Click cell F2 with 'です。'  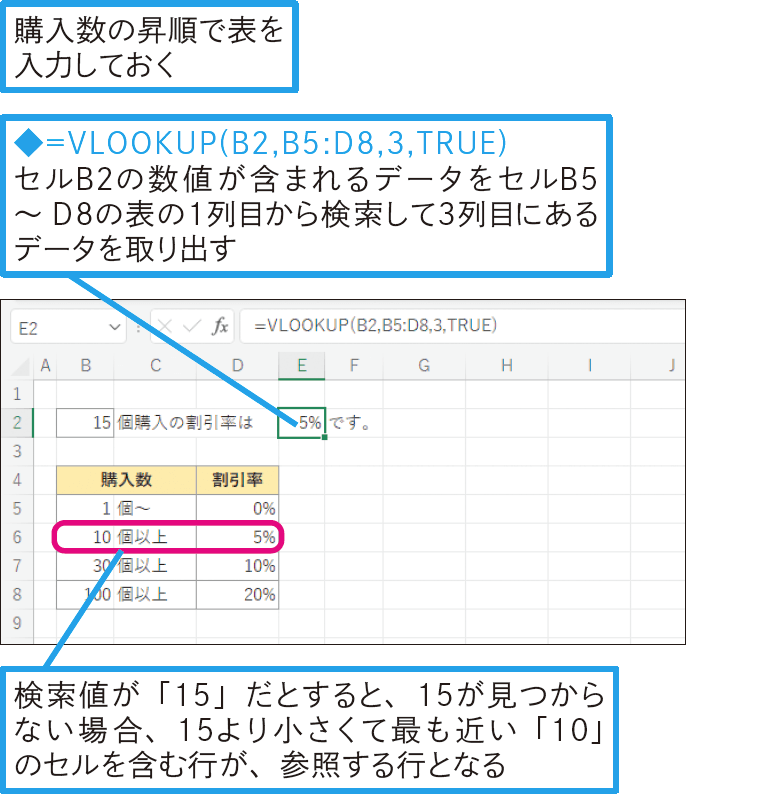coord(354,423)
